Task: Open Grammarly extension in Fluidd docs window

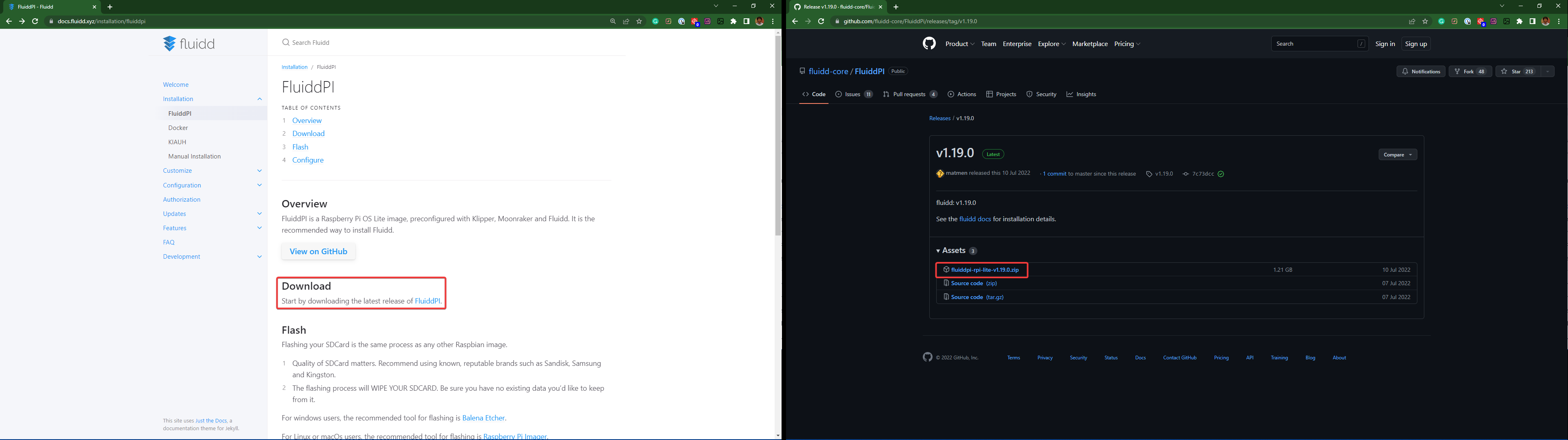Action: point(655,21)
